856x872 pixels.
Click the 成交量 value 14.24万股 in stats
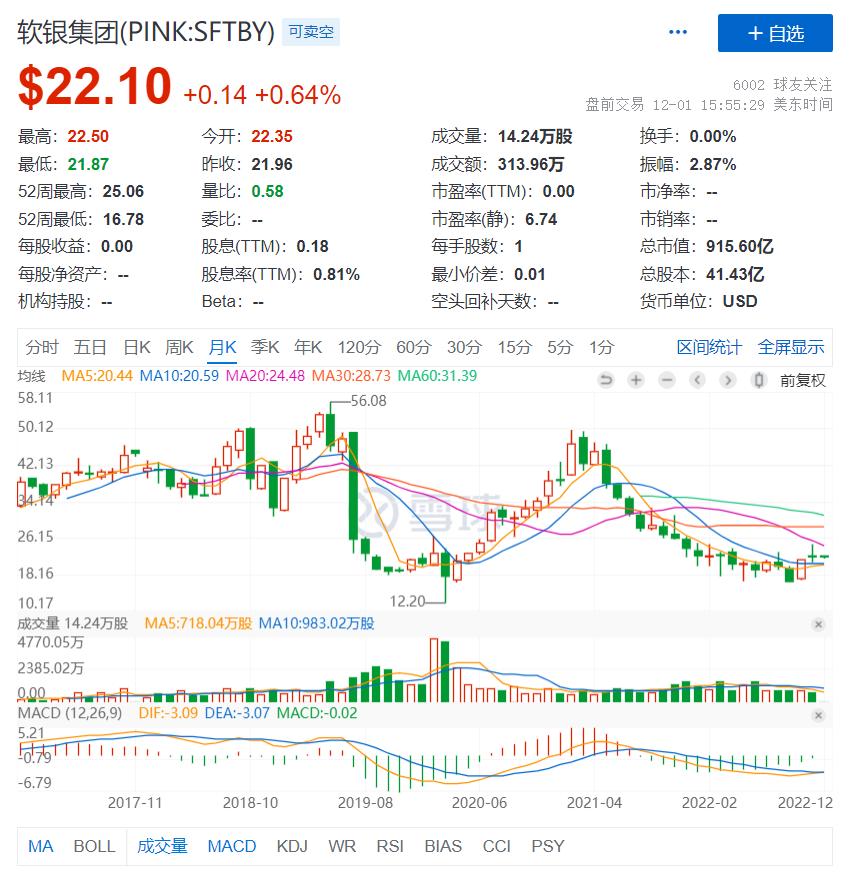pos(535,136)
